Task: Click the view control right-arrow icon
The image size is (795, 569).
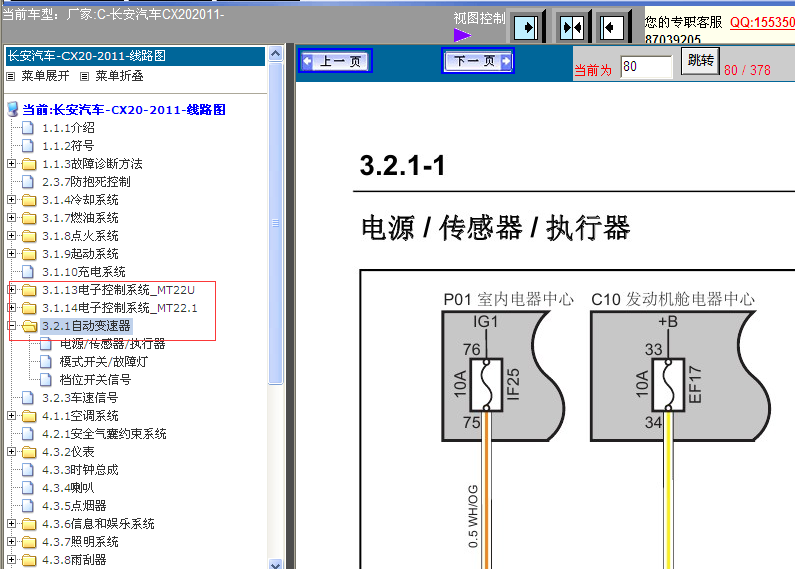Action: tap(526, 27)
